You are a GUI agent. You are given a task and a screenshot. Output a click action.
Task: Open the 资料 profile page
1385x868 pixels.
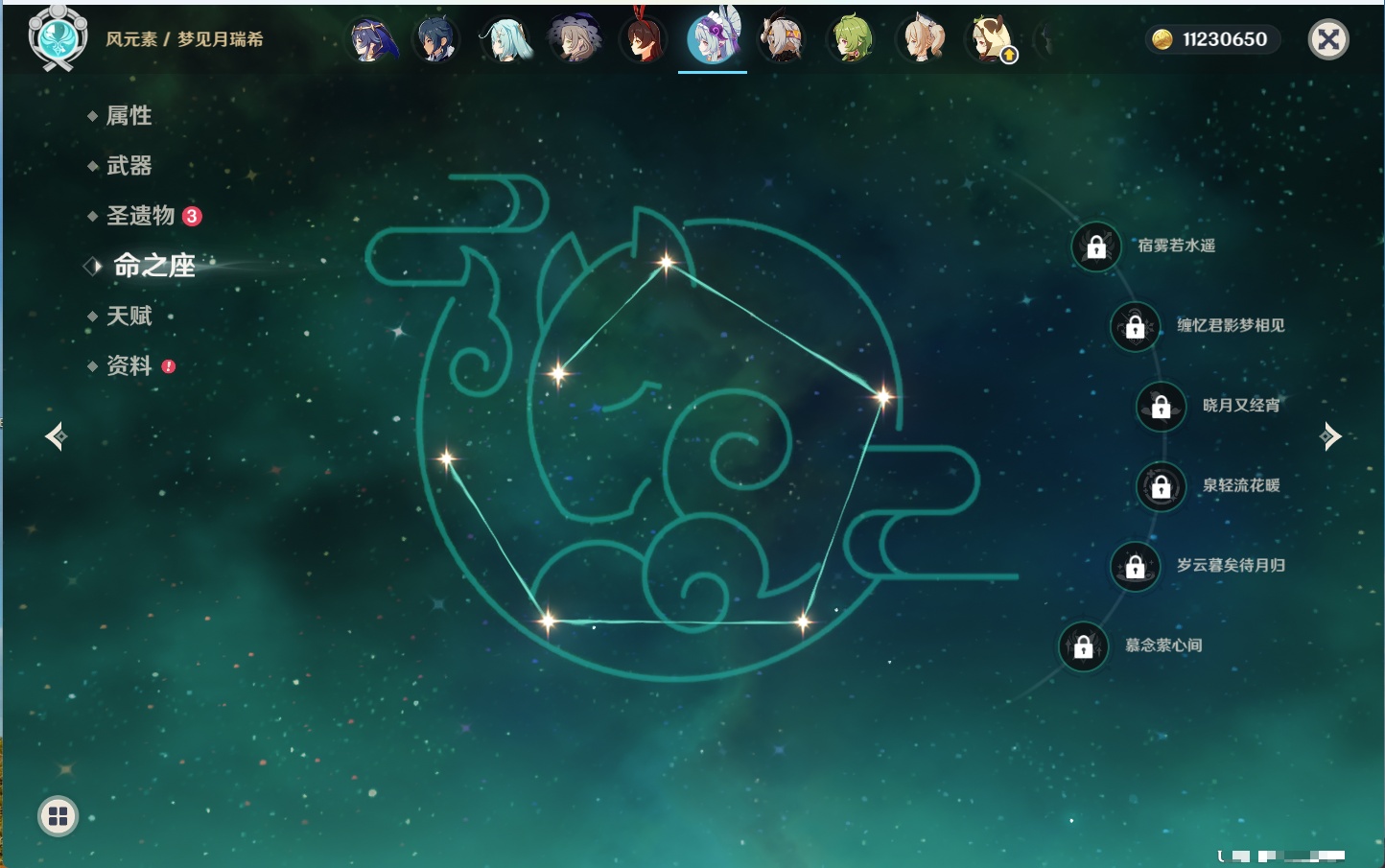130,365
